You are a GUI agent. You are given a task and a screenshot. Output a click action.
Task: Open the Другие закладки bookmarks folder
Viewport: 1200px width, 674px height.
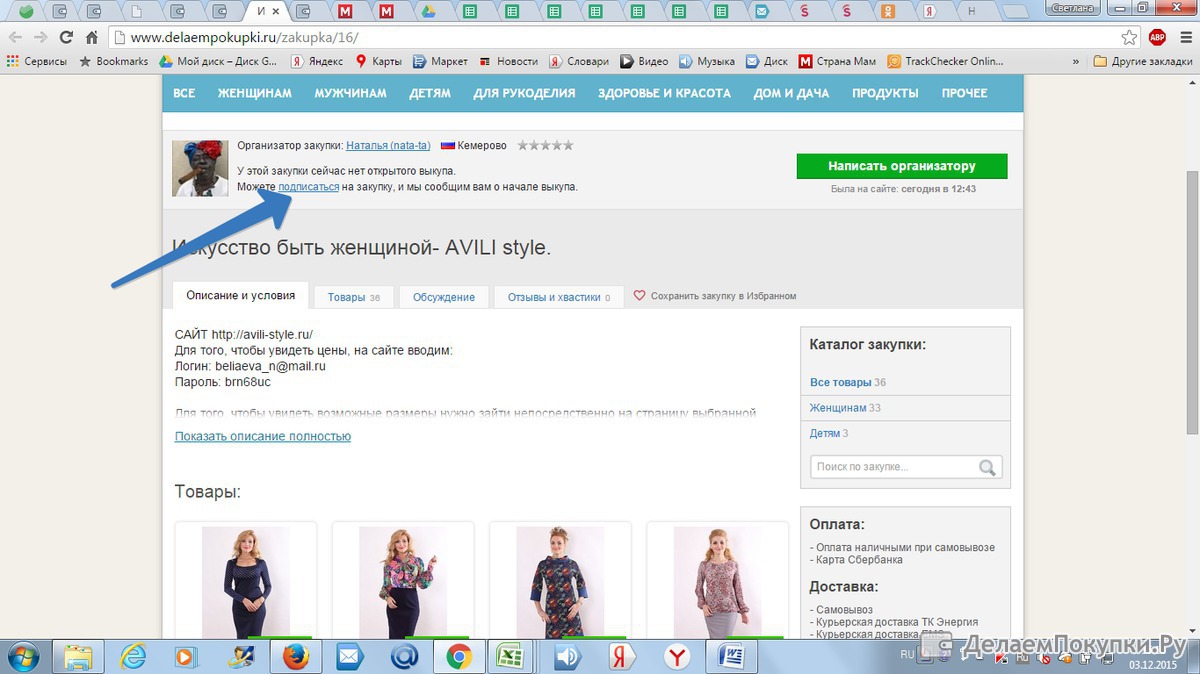pos(1143,61)
